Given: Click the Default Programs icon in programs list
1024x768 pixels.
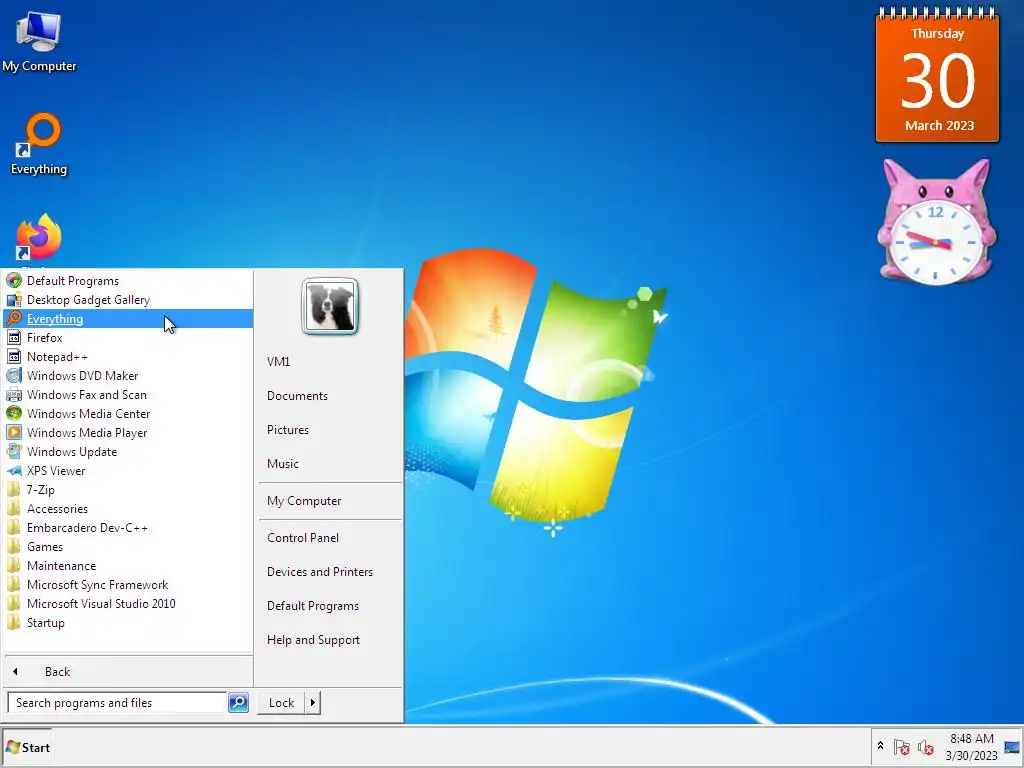Looking at the screenshot, I should click(x=14, y=281).
